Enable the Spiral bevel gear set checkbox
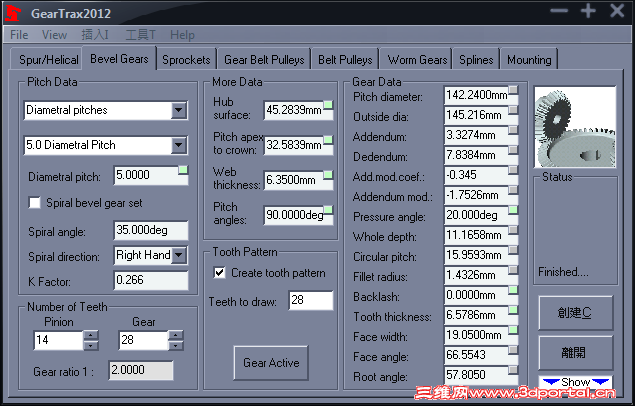Image resolution: width=635 pixels, height=406 pixels. [35, 202]
